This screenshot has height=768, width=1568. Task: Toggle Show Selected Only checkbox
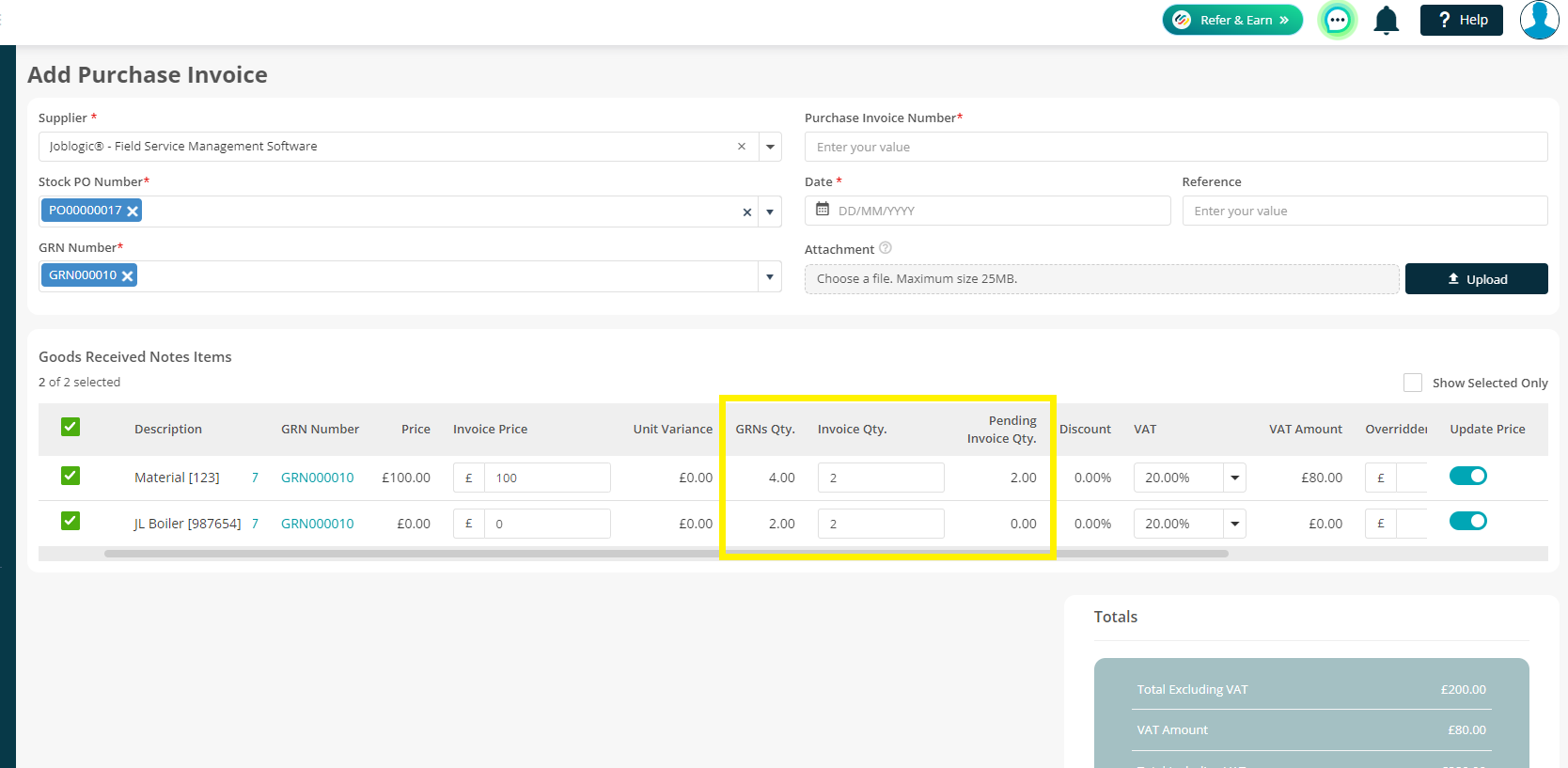[1413, 383]
